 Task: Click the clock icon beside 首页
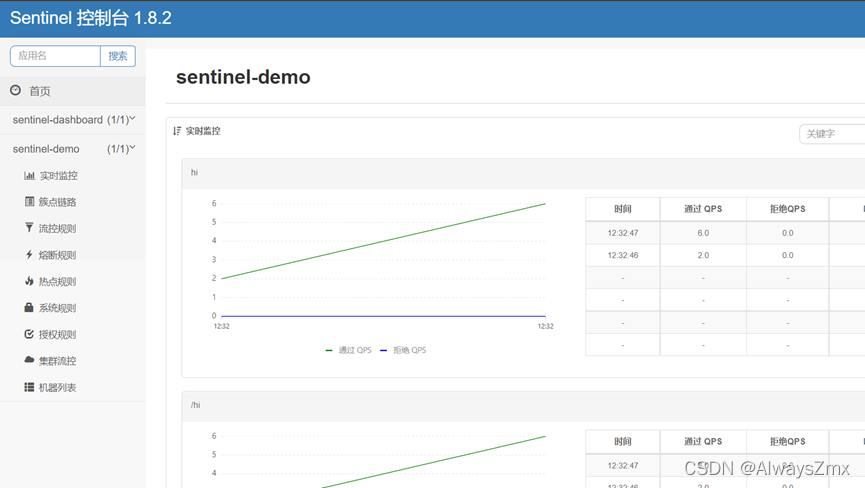point(15,90)
